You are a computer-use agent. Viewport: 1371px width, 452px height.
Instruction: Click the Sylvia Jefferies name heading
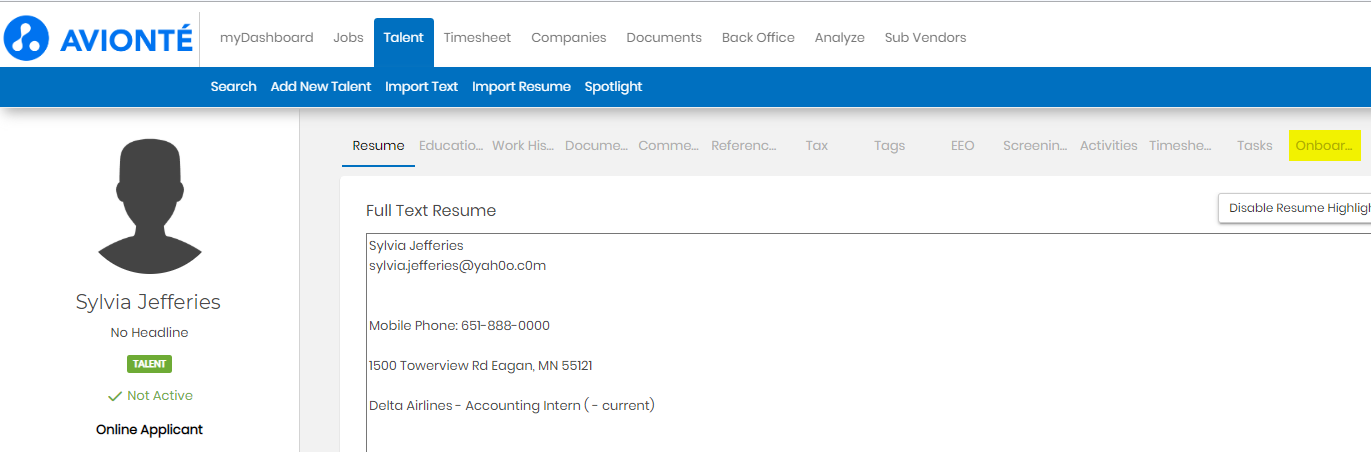tap(148, 303)
